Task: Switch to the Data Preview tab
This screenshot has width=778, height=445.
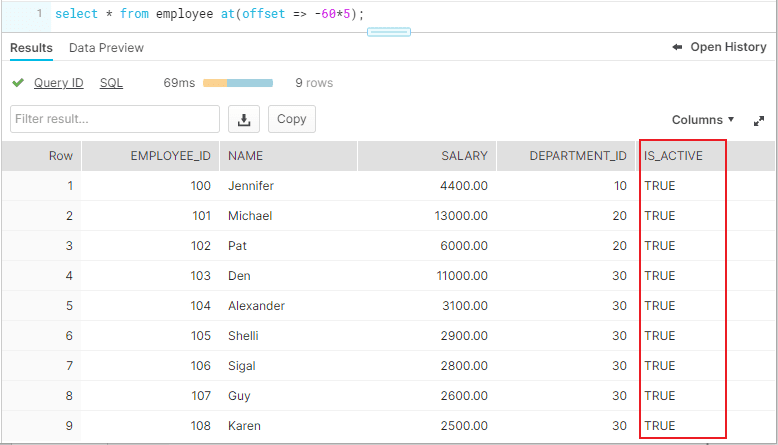Action: tap(106, 48)
